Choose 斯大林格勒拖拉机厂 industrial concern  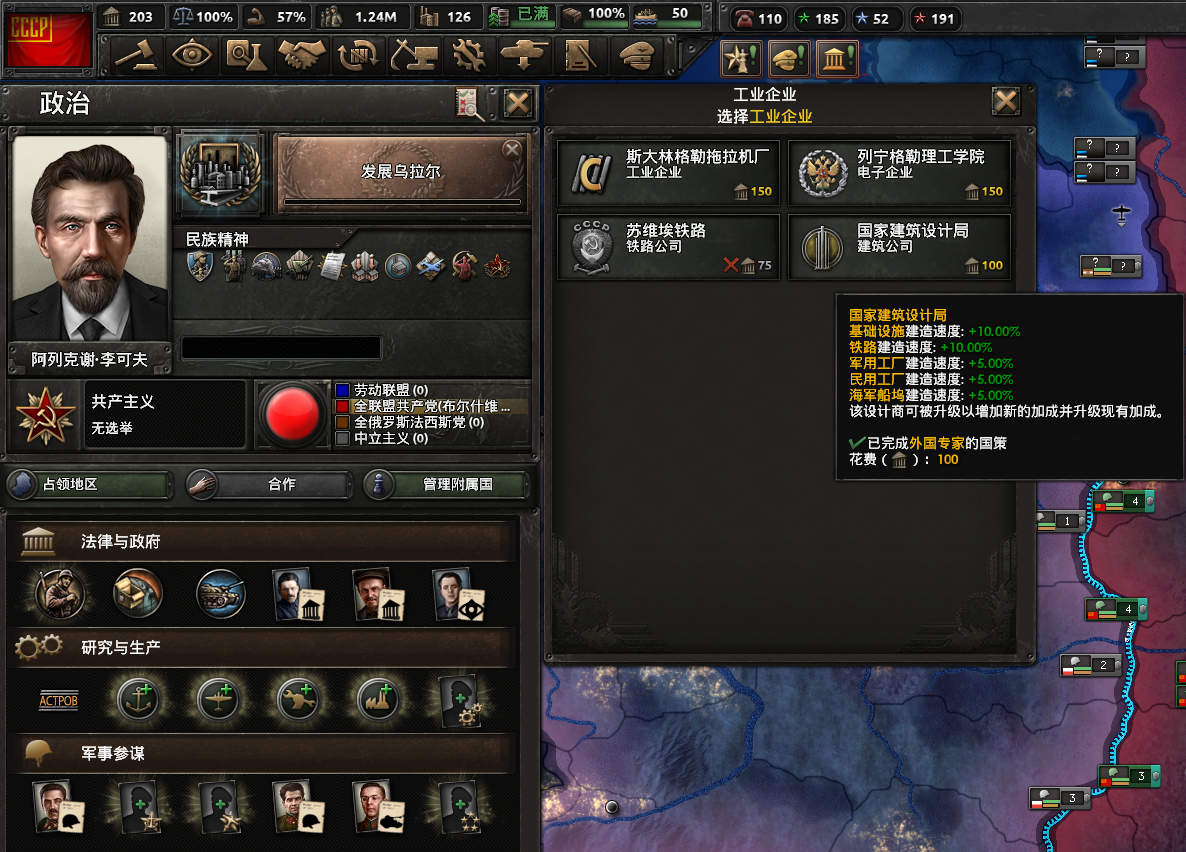click(x=669, y=173)
